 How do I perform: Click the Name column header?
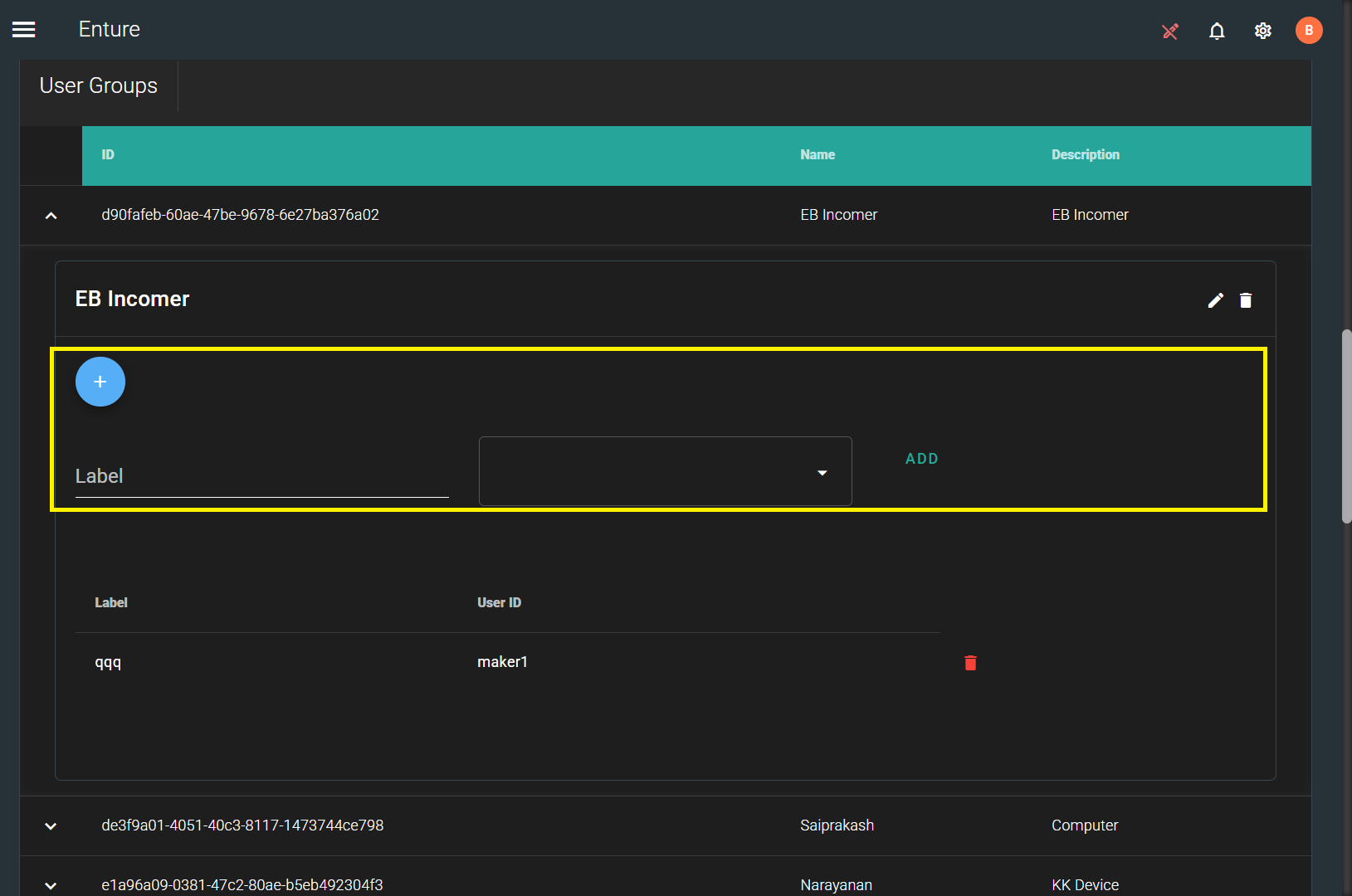click(818, 155)
